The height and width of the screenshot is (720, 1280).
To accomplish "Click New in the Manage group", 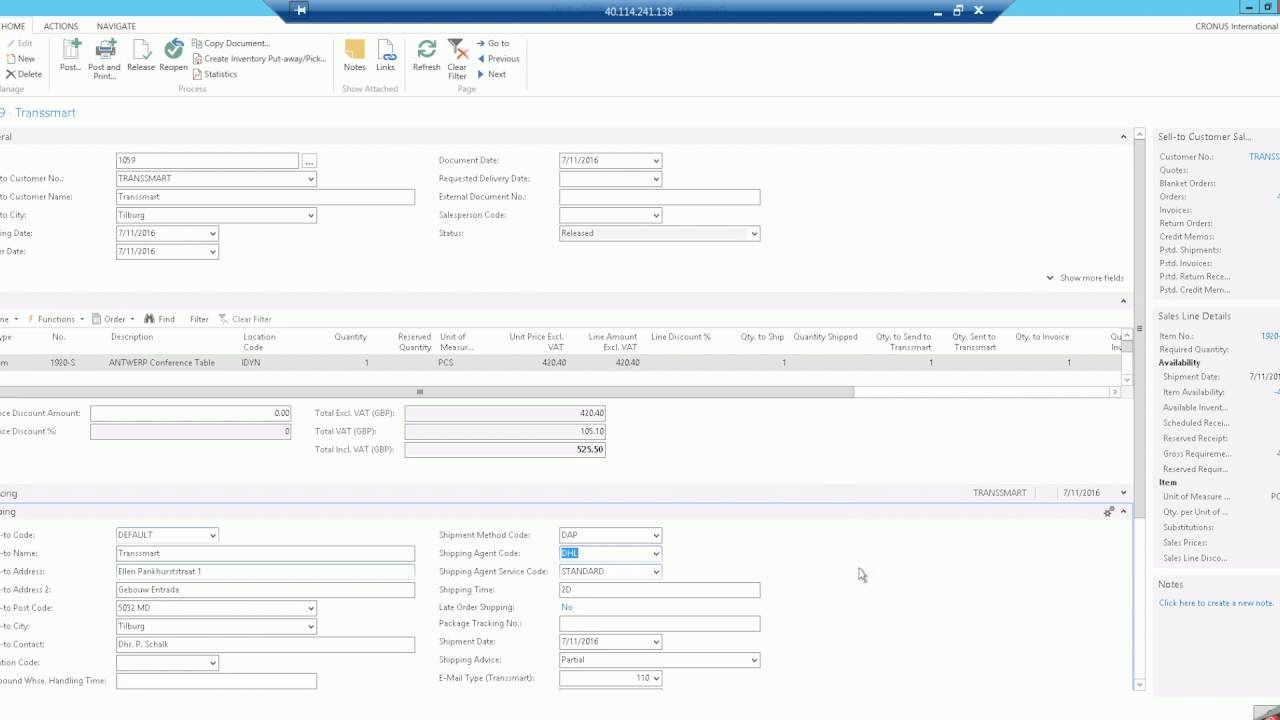I will [x=20, y=59].
